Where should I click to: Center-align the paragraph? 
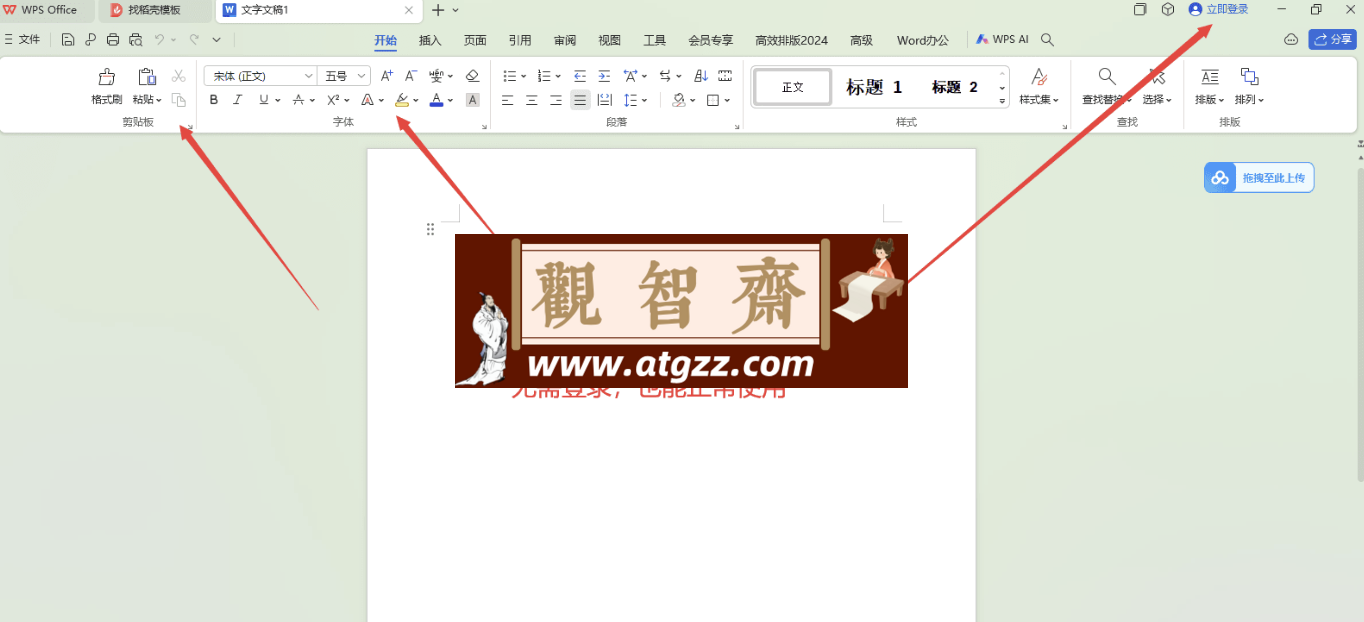pos(532,100)
